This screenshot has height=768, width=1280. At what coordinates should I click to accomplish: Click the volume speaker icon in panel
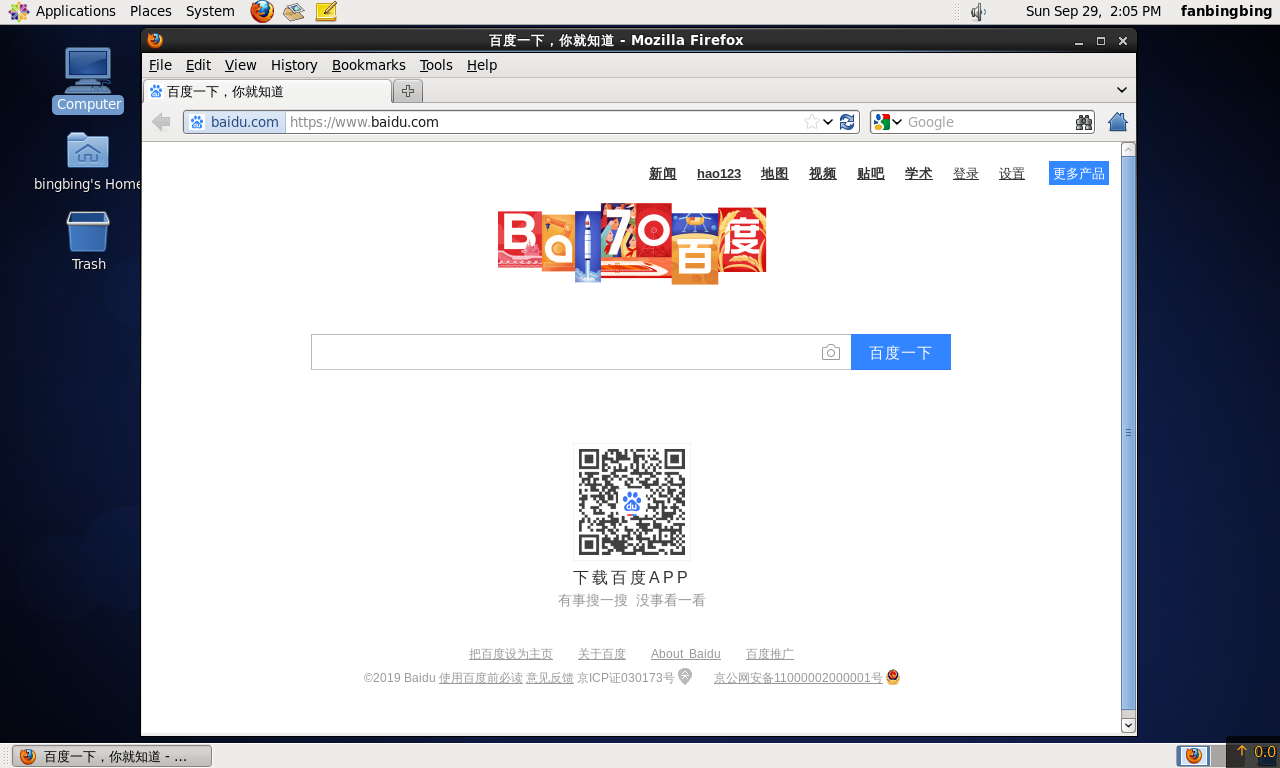978,11
